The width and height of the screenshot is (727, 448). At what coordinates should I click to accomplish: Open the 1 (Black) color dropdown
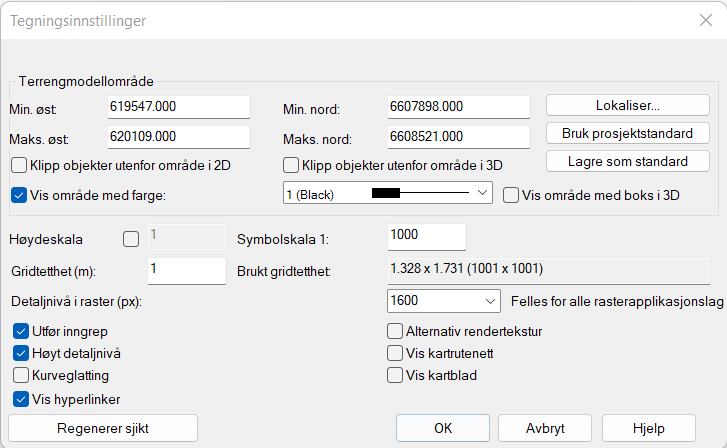pos(388,191)
